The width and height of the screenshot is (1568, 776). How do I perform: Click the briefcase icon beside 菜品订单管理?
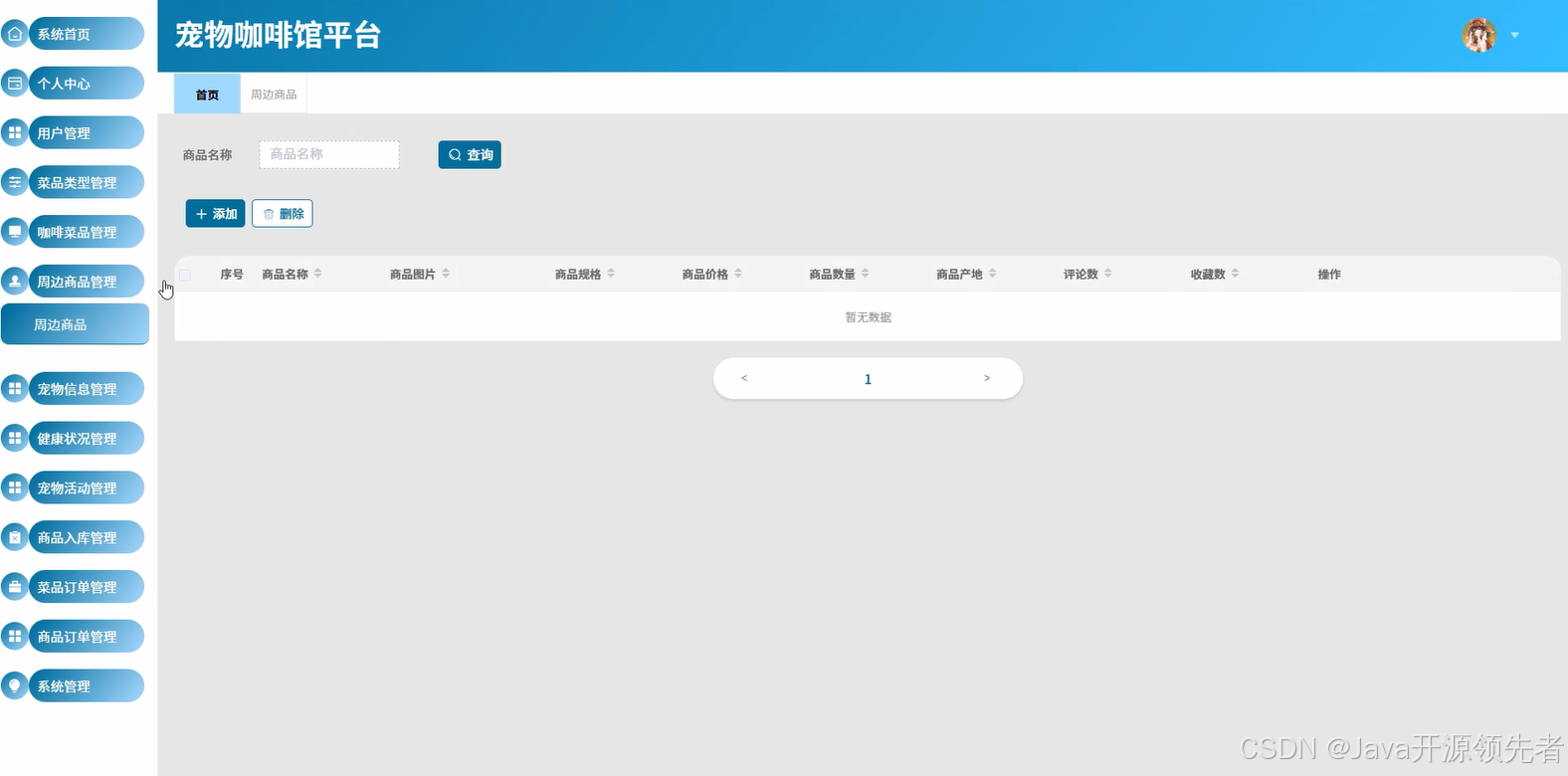15,587
